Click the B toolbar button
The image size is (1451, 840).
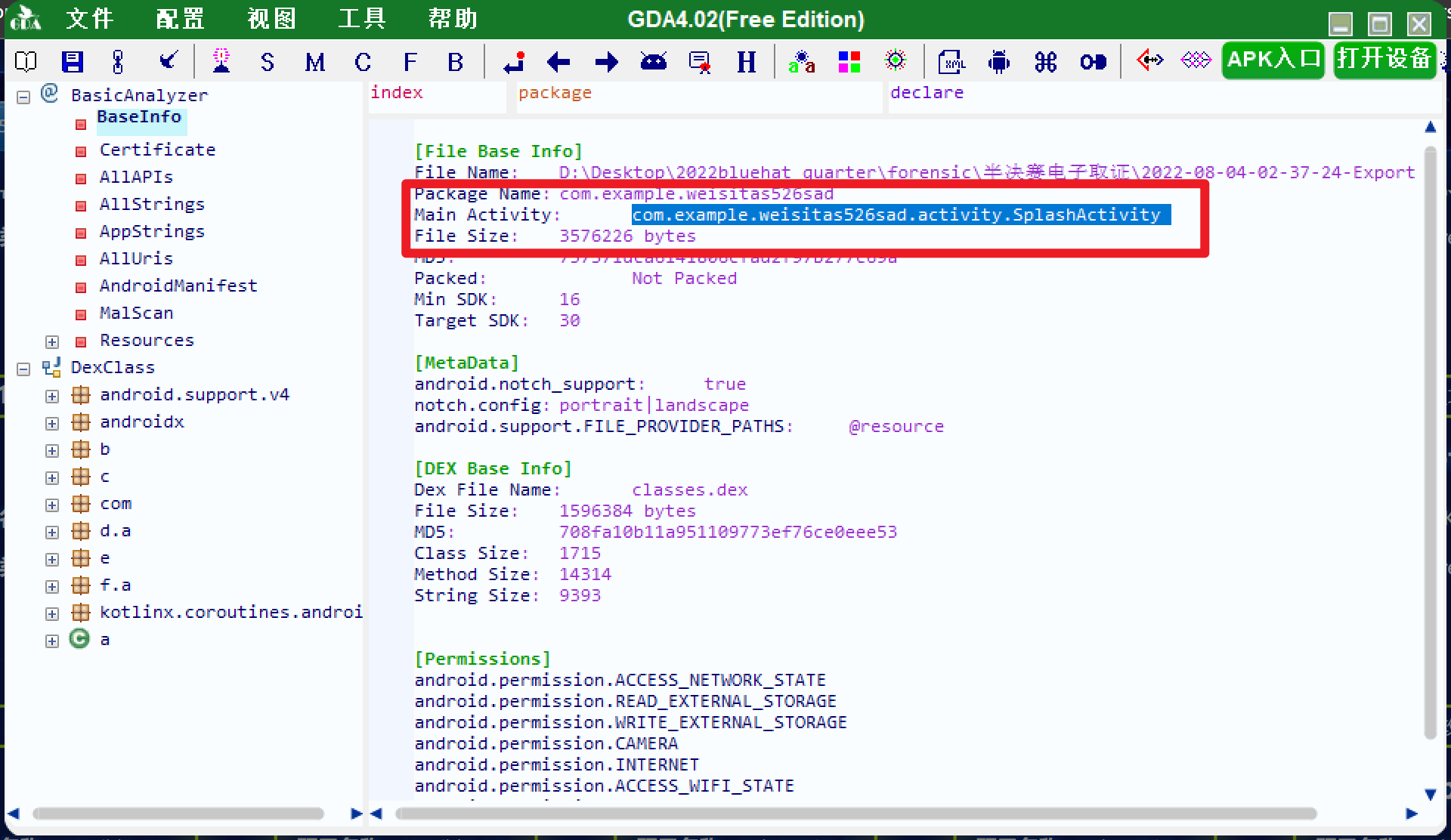456,62
